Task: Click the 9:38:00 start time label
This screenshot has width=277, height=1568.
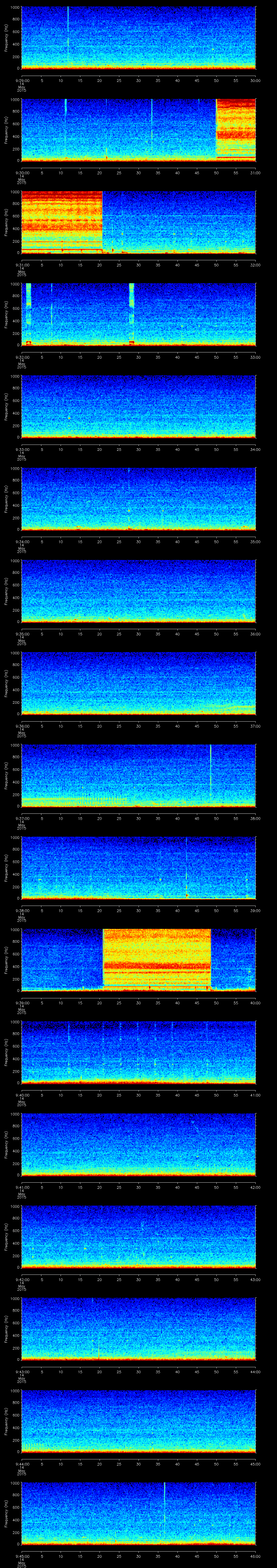Action: [x=22, y=910]
